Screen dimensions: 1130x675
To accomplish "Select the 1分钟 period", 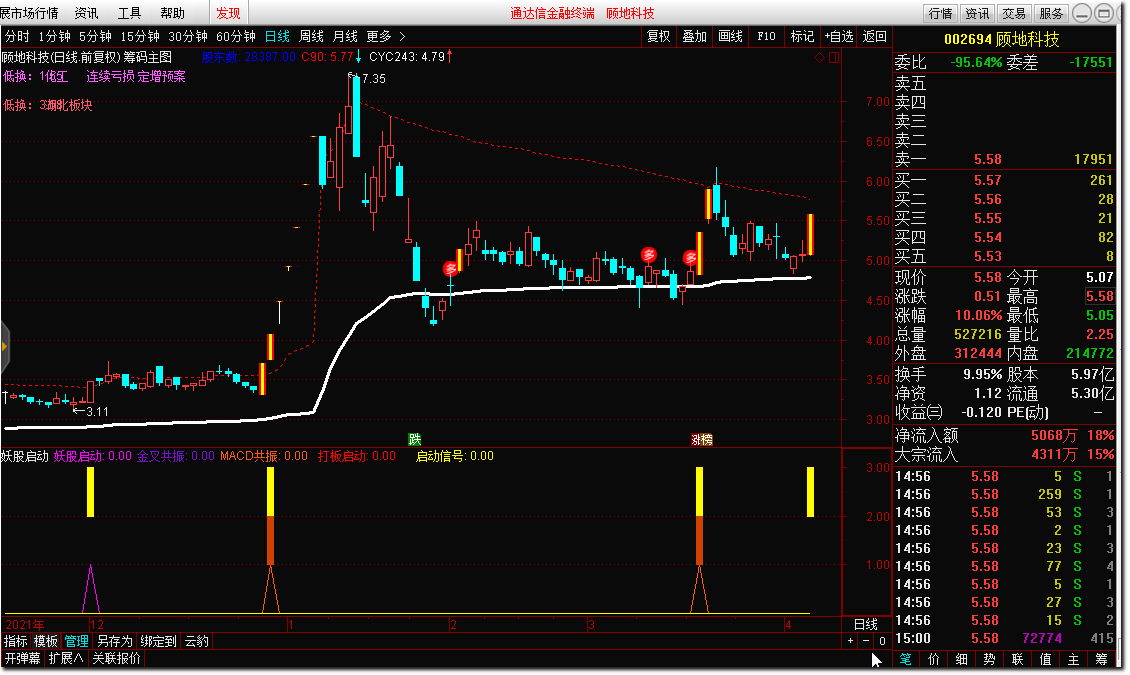I will point(55,36).
